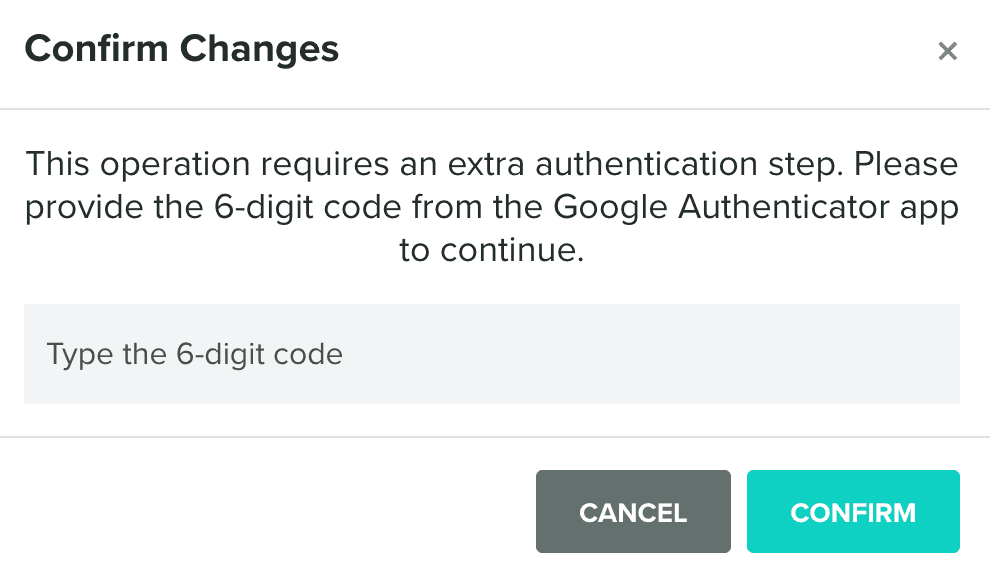Submit the code with the CONFIRM button
The width and height of the screenshot is (990, 580).
coord(853,512)
